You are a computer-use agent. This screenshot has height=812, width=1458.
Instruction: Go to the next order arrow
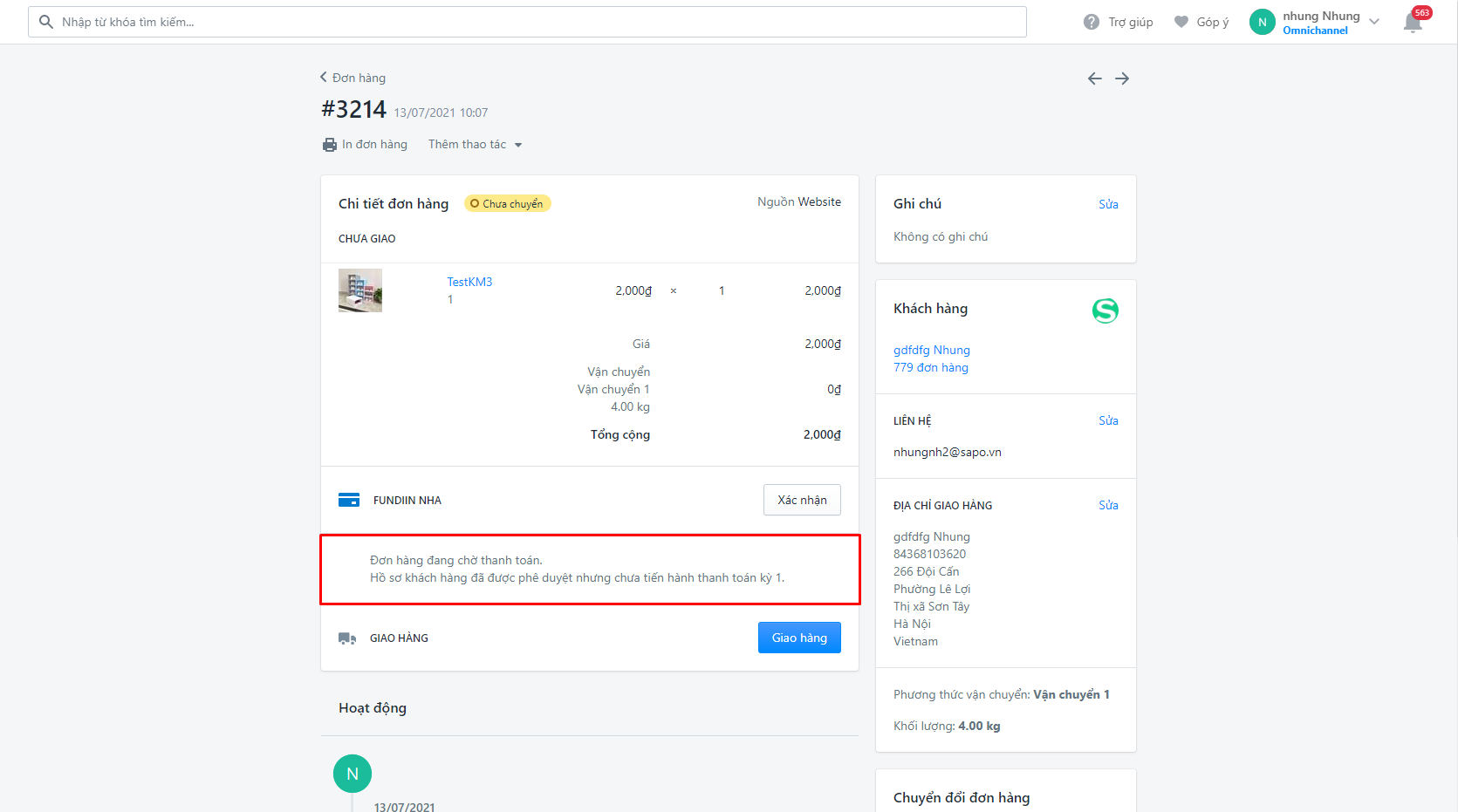[1122, 78]
